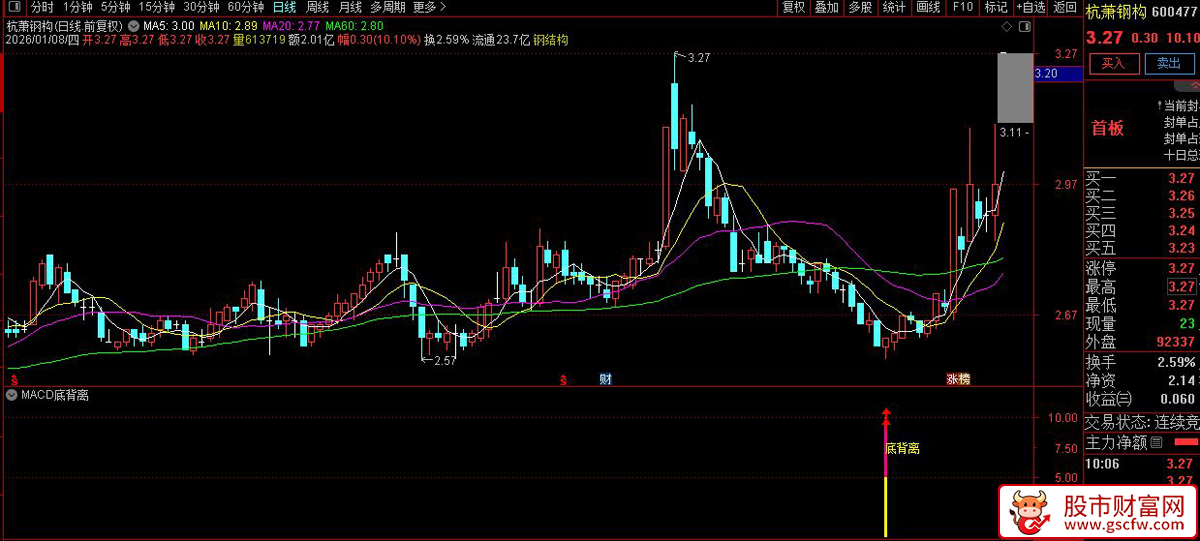Open 主力净额 detail list icon

[x=1157, y=442]
